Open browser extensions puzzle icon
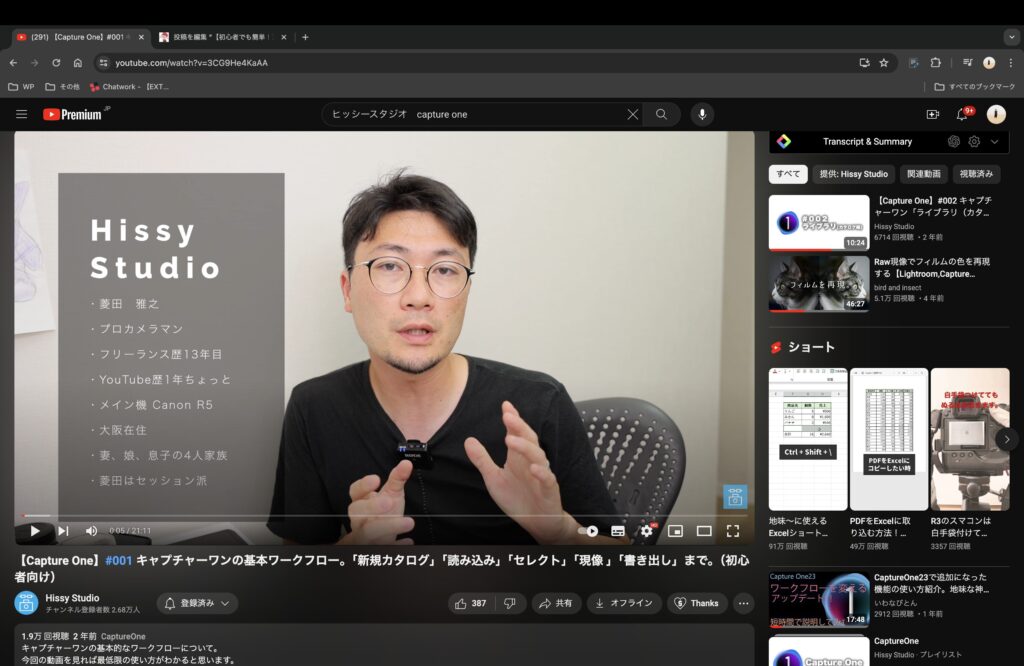The height and width of the screenshot is (666, 1024). pyautogui.click(x=935, y=63)
